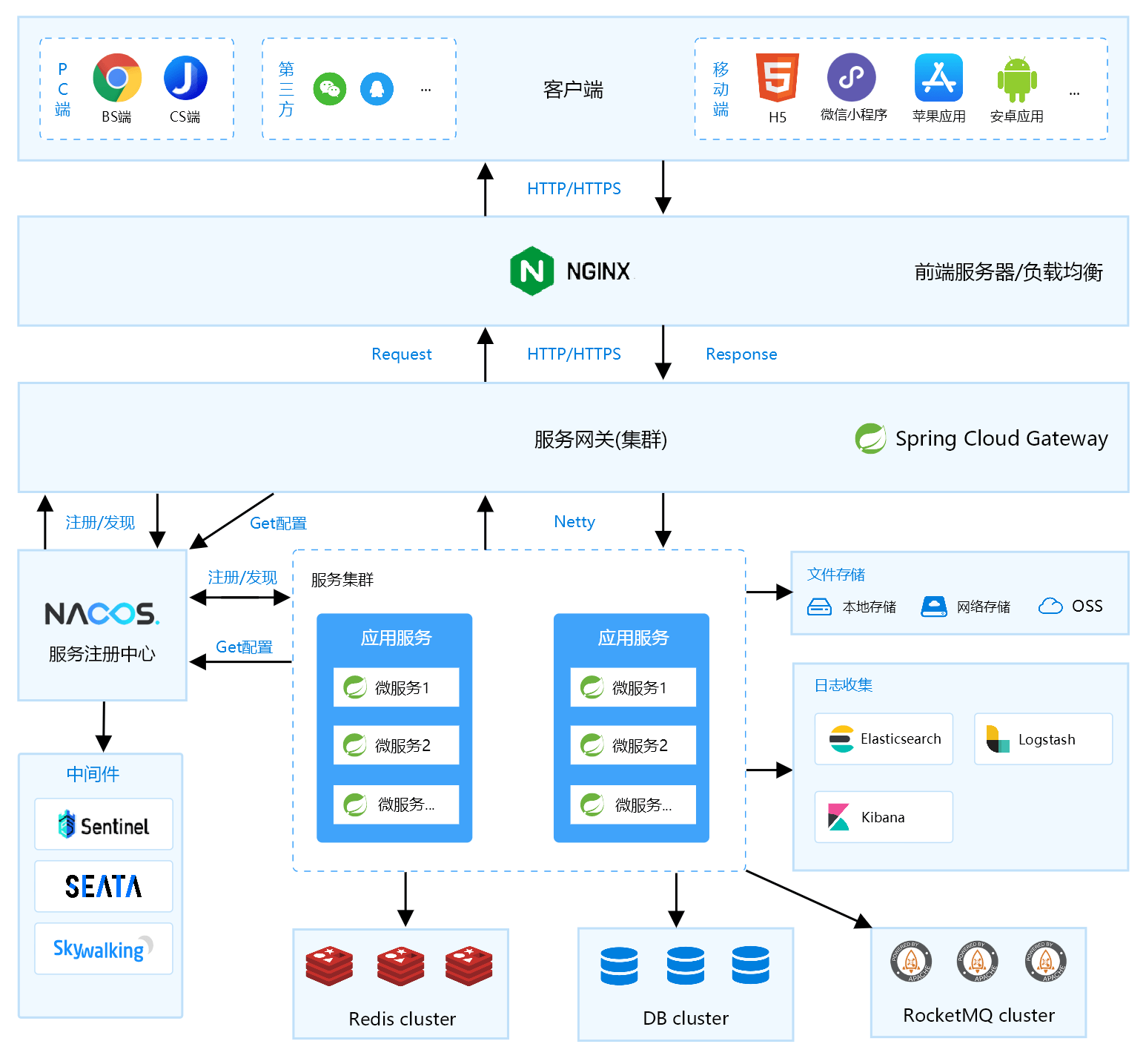Click the 苹果应用 label
Screen dimensions: 1146x1064
click(938, 116)
